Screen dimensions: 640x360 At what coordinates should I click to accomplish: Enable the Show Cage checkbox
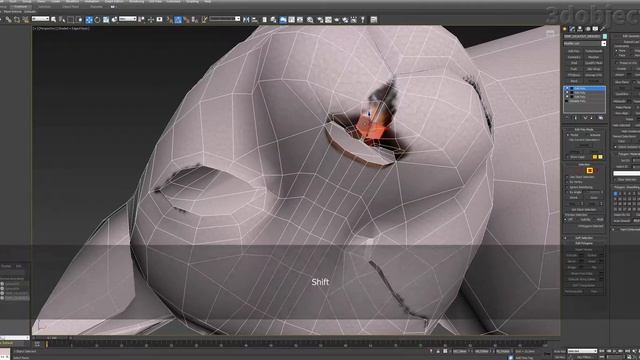point(567,157)
